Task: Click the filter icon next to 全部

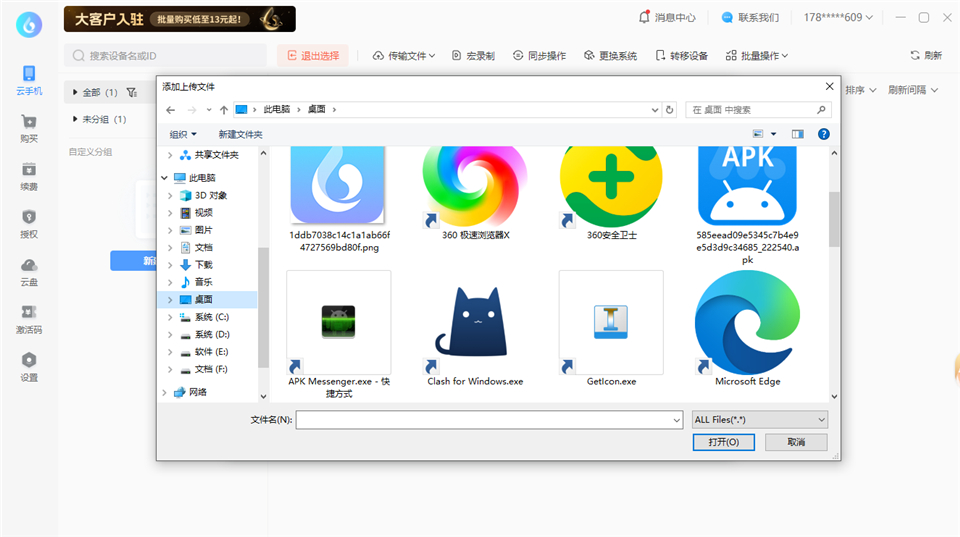Action: click(x=132, y=92)
